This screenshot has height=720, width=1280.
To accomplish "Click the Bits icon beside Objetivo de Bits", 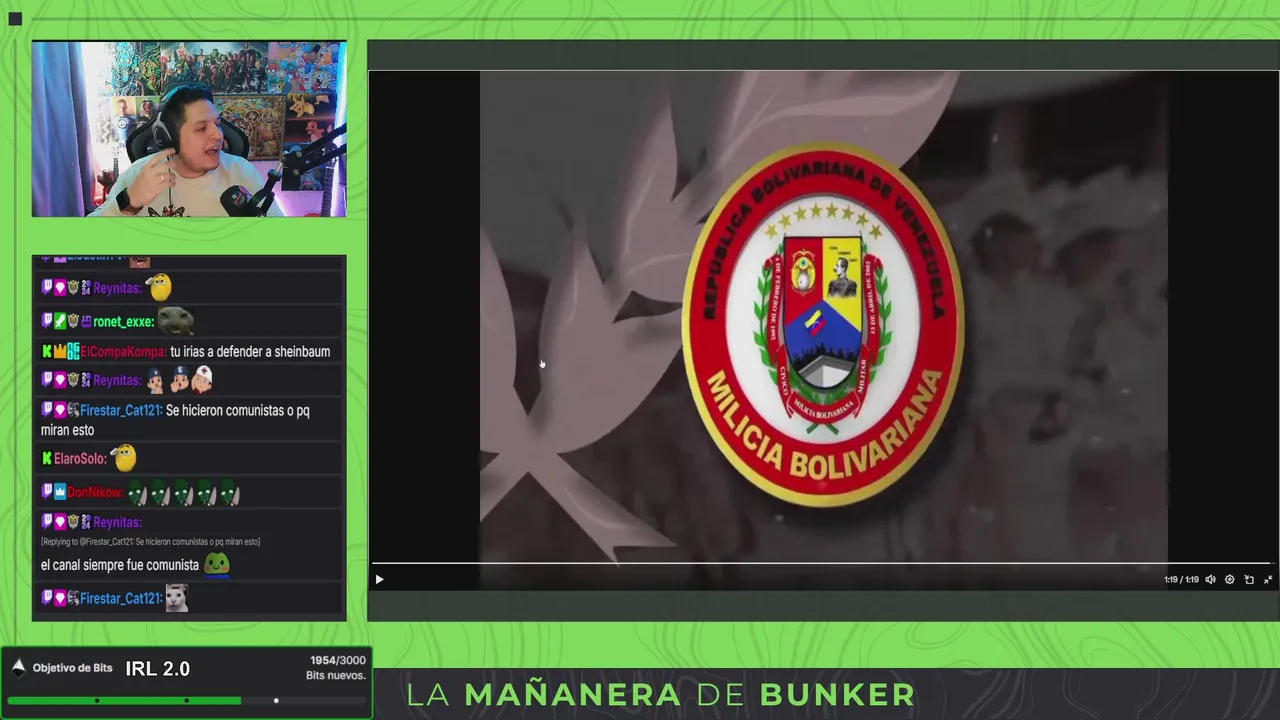I will tap(18, 667).
